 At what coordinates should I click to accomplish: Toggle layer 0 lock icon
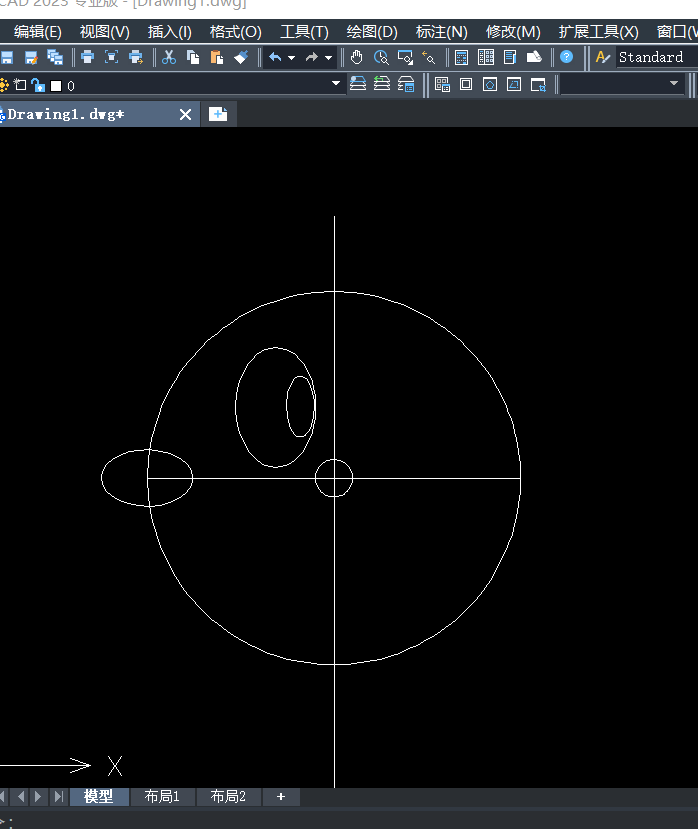(38, 85)
